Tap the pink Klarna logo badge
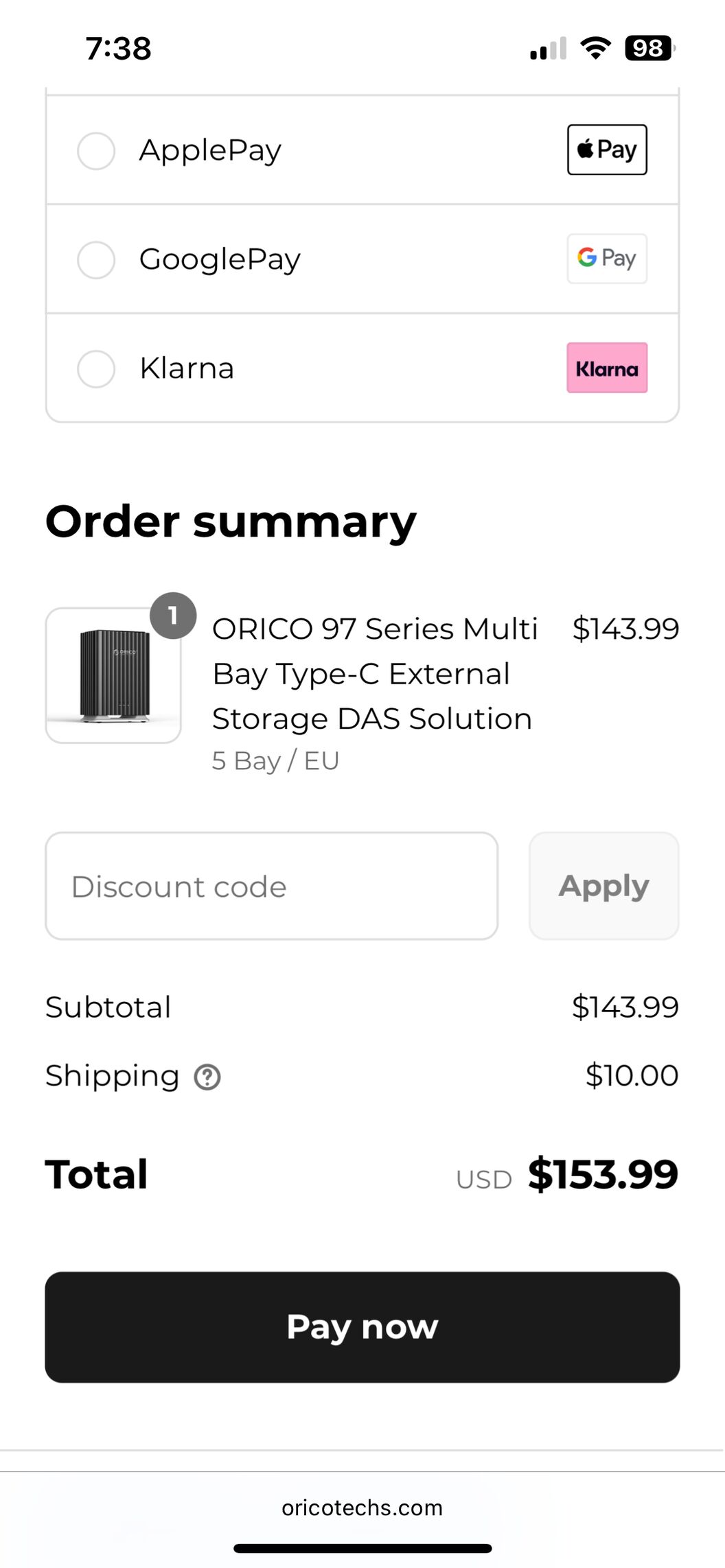The width and height of the screenshot is (725, 1568). tap(607, 368)
